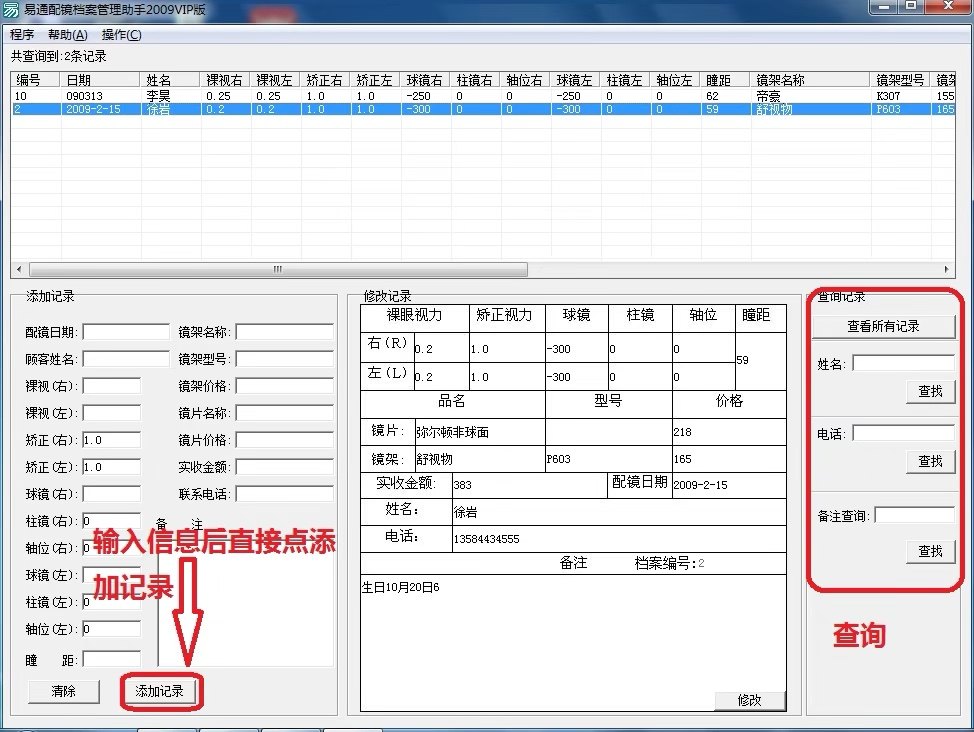Viewport: 974px width, 732px height.
Task: Click 查找 next to the 姓名 field
Action: (x=931, y=391)
